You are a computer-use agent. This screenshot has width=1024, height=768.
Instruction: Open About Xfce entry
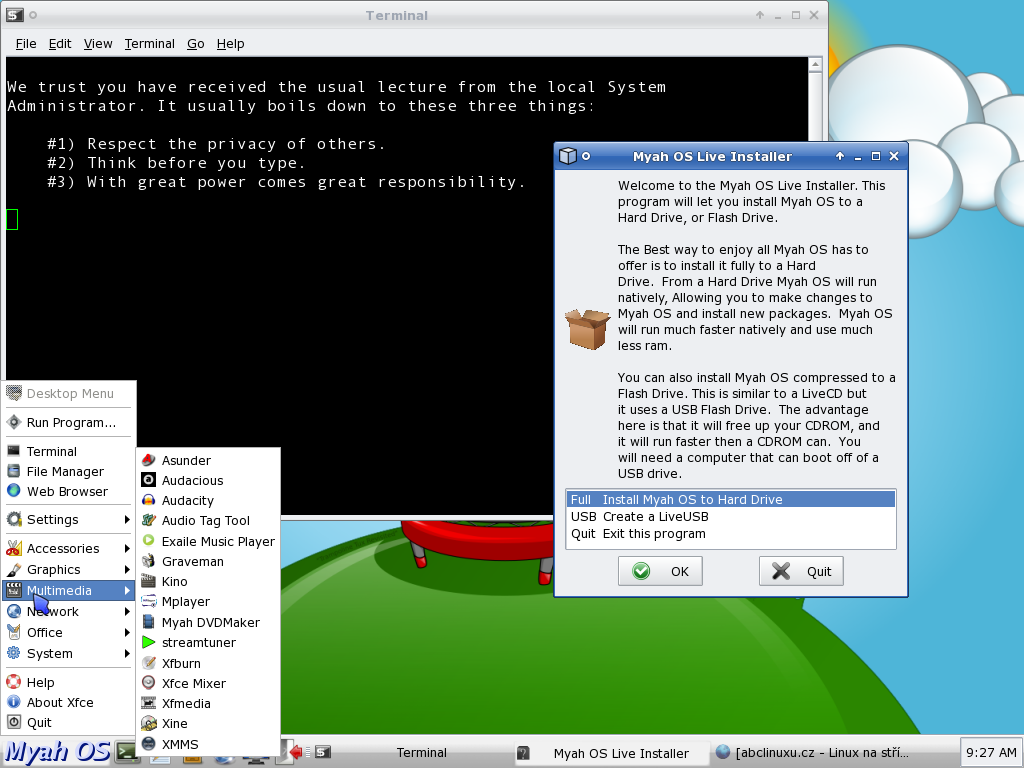(x=69, y=703)
